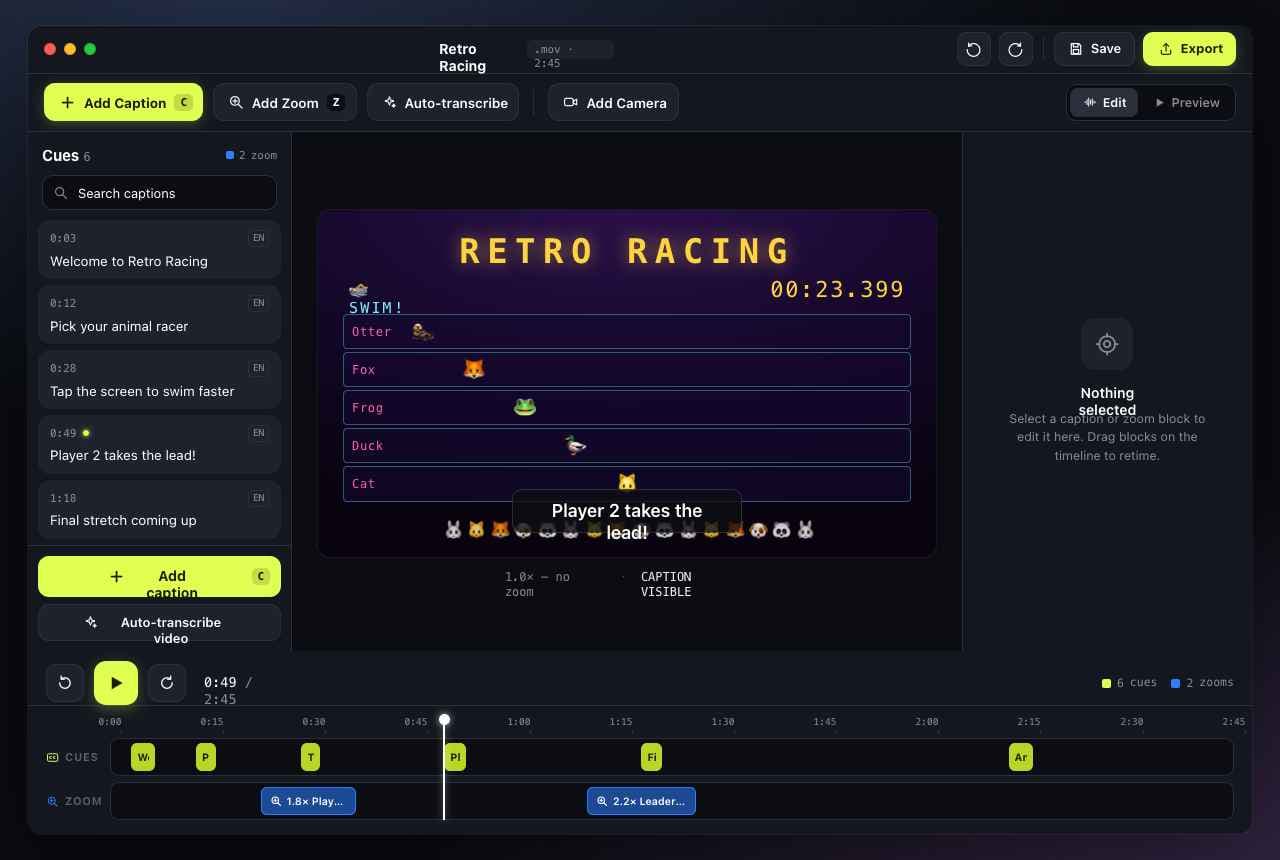
Task: Click the EN language badge on the 1:18 cue
Action: (258, 498)
